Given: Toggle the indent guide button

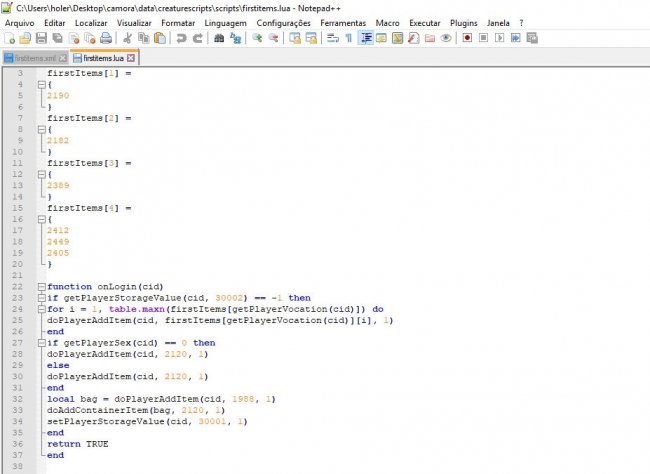Looking at the screenshot, I should tap(365, 39).
